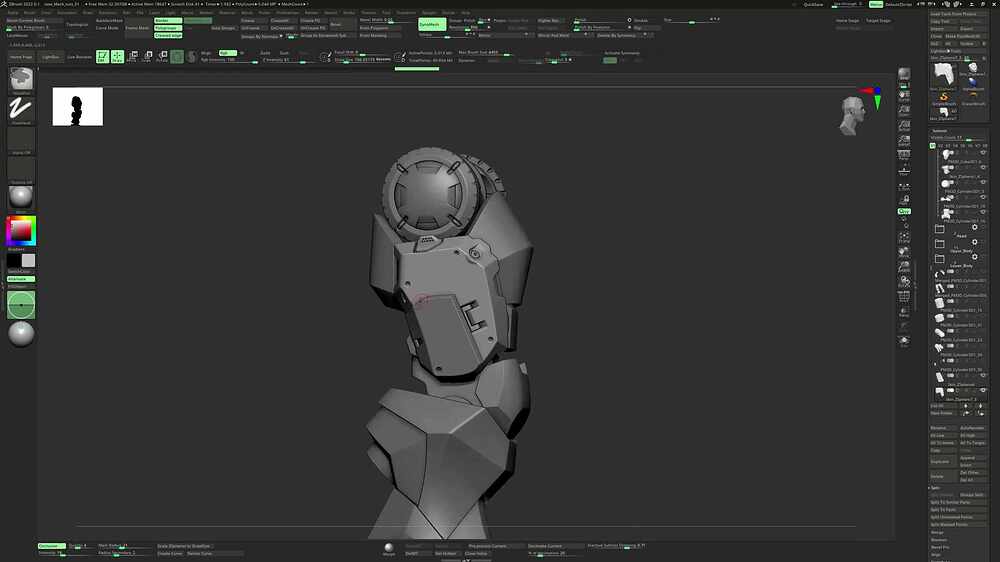Select the Move transform tool
1000x562 pixels.
(x=132, y=57)
